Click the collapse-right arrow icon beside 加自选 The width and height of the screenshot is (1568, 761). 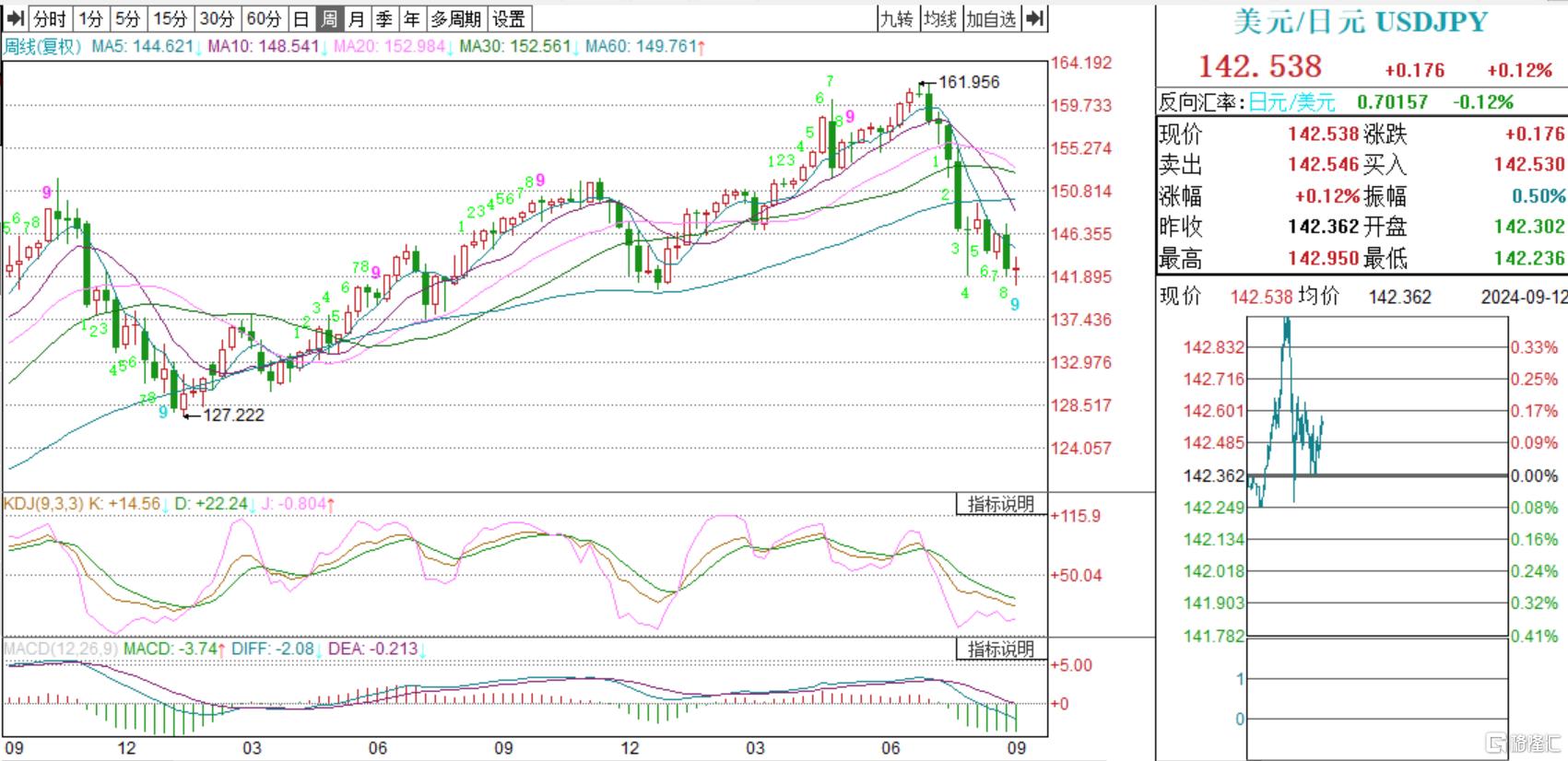(1035, 18)
